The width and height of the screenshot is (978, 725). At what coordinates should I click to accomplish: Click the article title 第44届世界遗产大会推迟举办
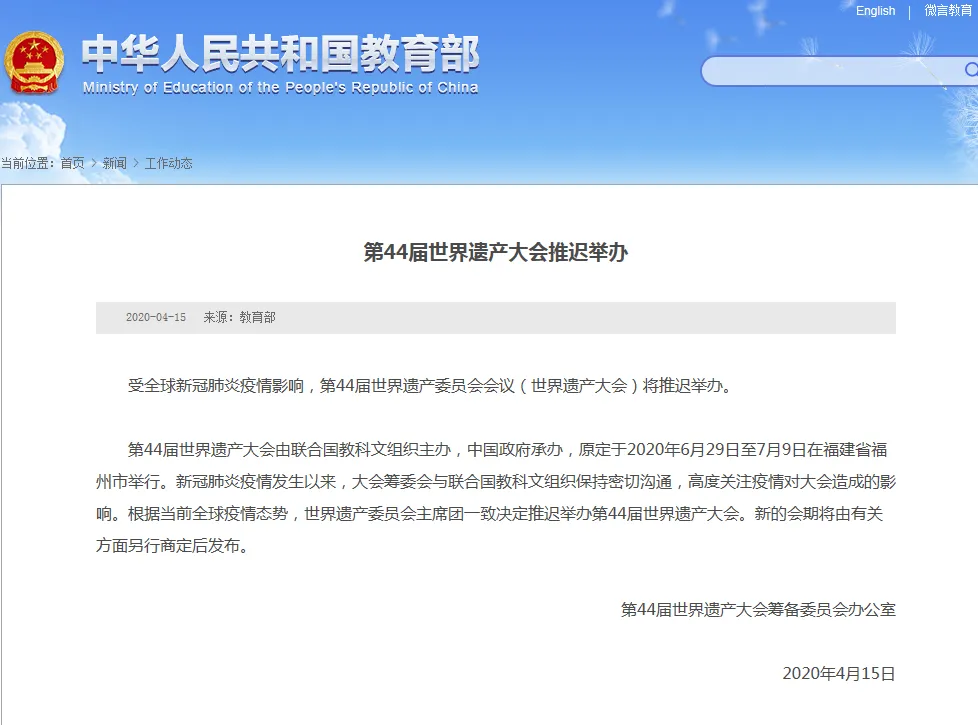coord(495,252)
